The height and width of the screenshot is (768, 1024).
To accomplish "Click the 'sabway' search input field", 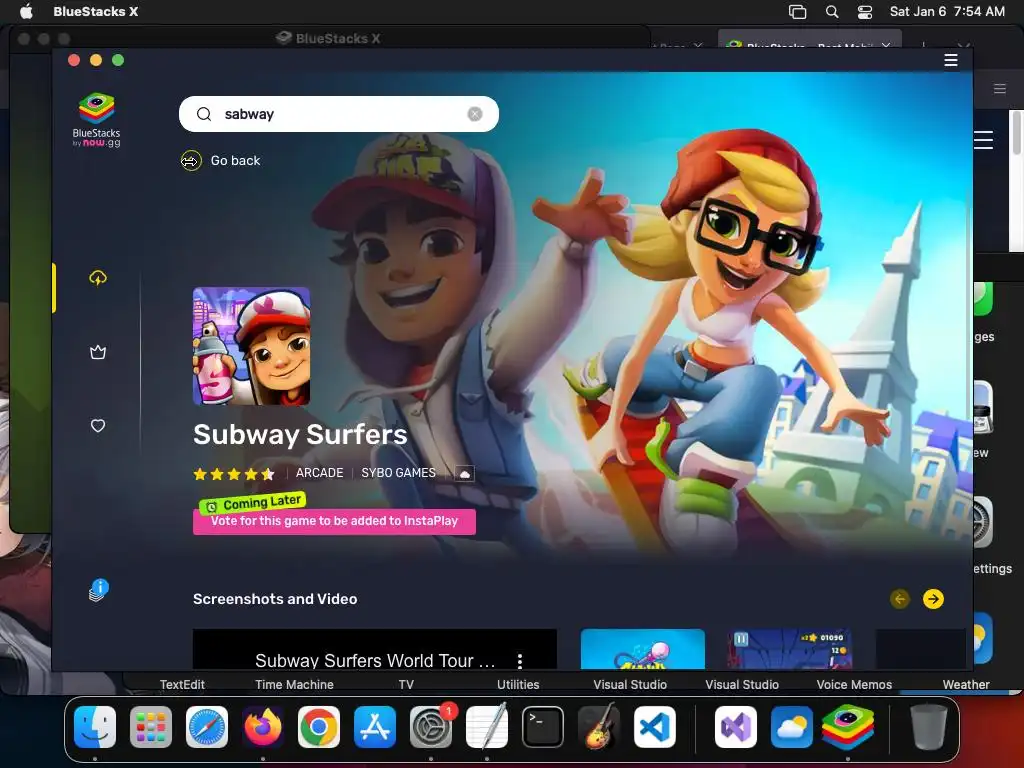I will coord(339,114).
